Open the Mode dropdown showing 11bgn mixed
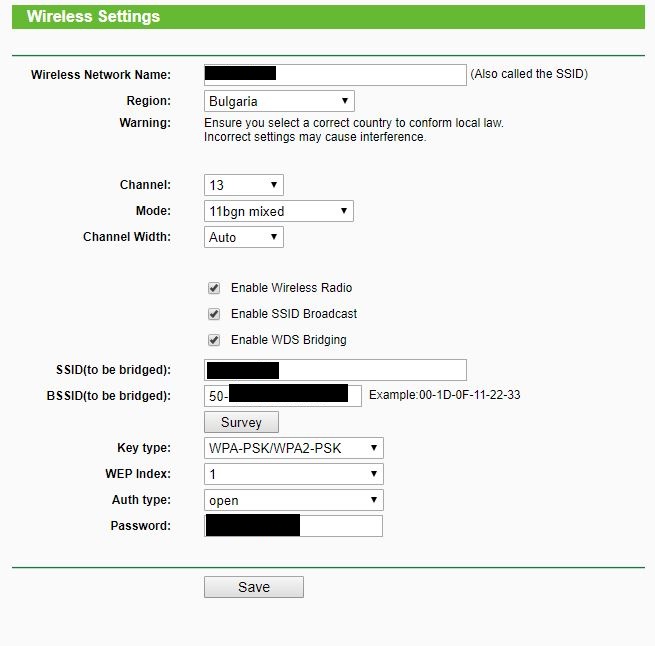Viewport: 655px width, 646px height. click(279, 211)
